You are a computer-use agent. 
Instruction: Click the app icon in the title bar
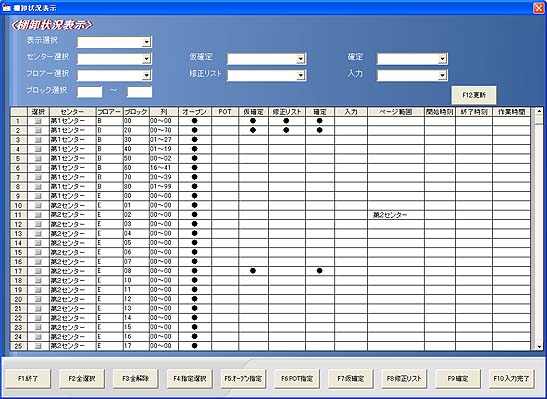pyautogui.click(x=6, y=8)
